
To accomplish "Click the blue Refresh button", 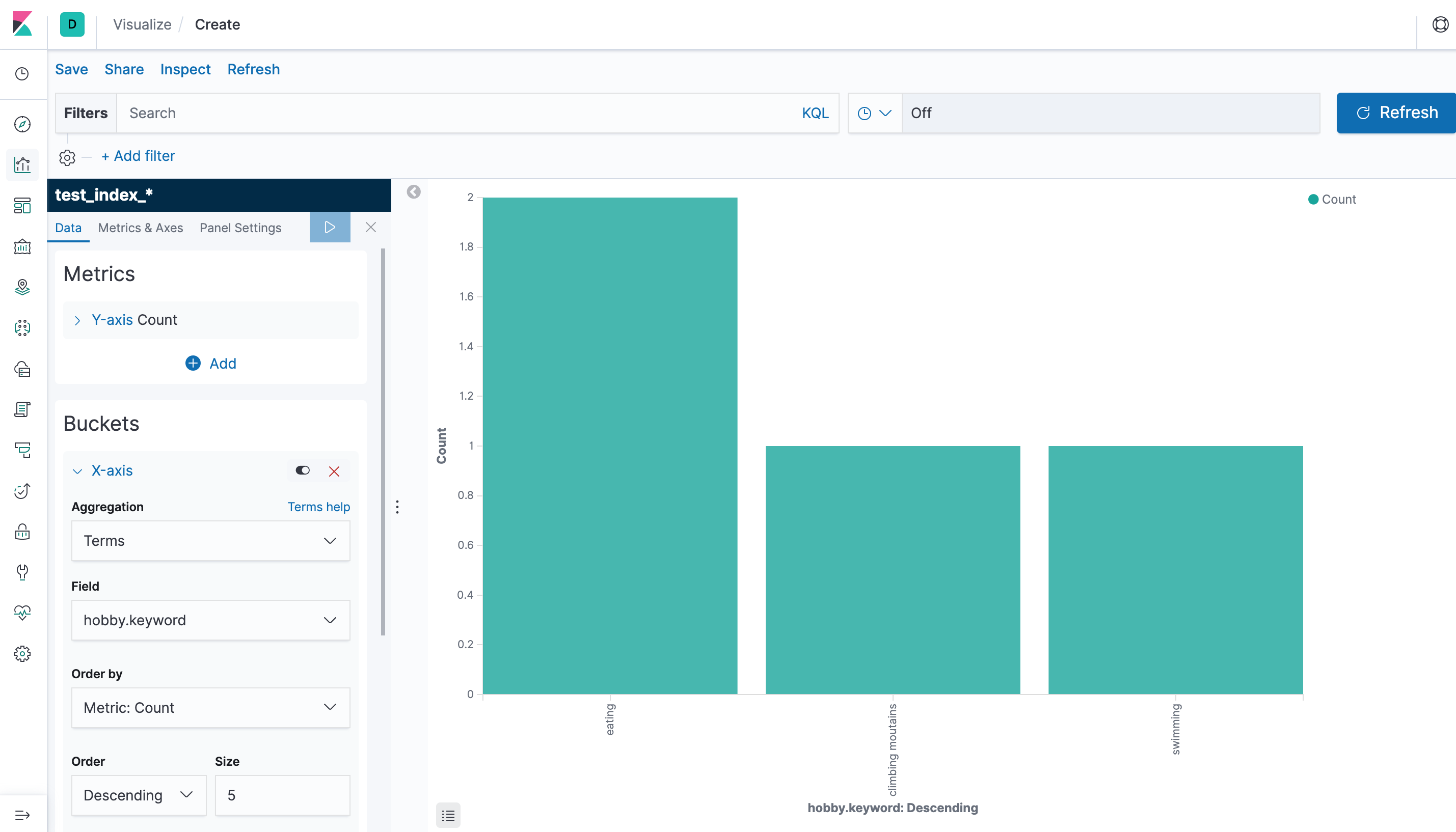I will pyautogui.click(x=1395, y=113).
